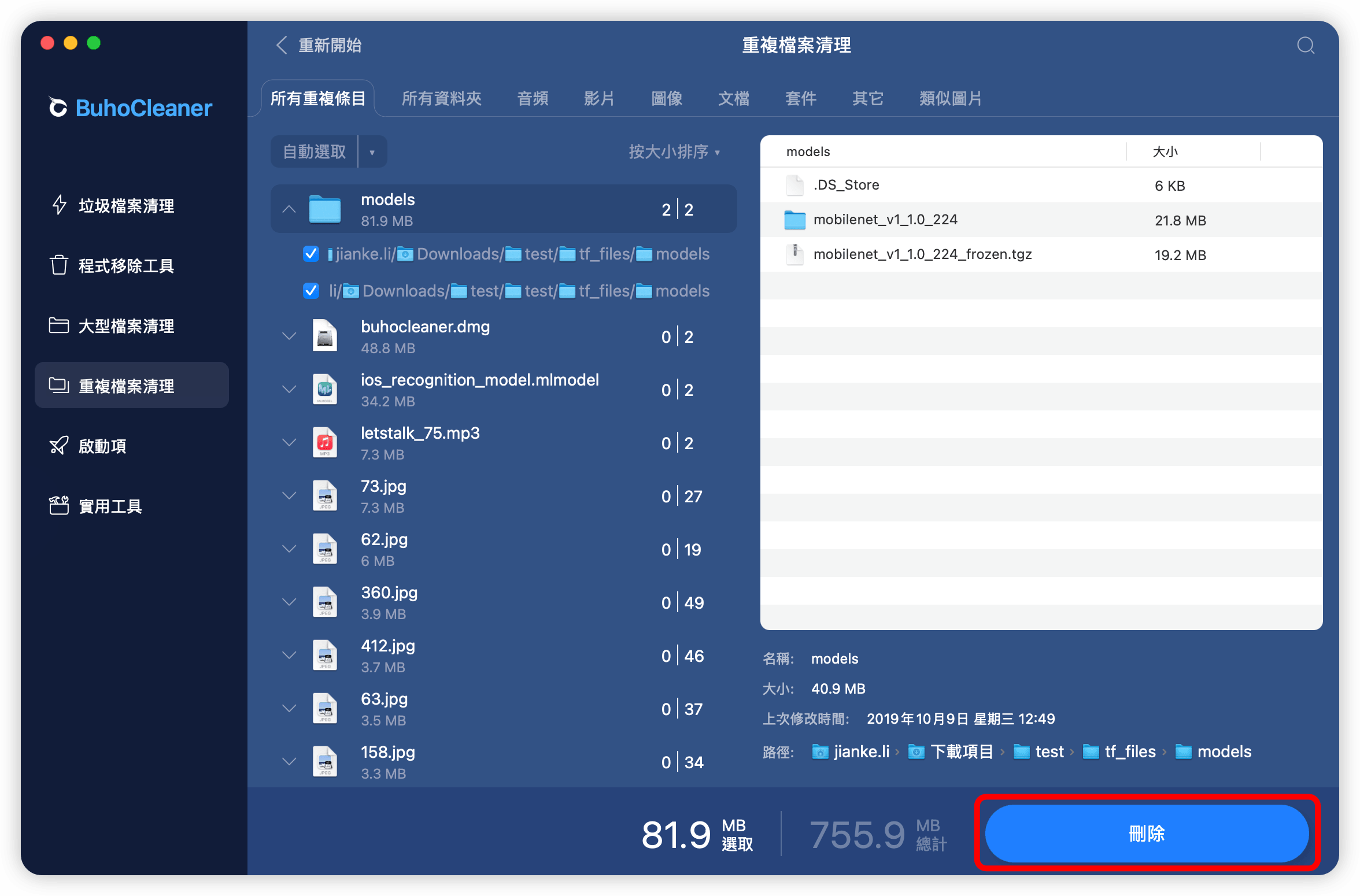
Task: Click the 重新開始 back button
Action: (319, 45)
